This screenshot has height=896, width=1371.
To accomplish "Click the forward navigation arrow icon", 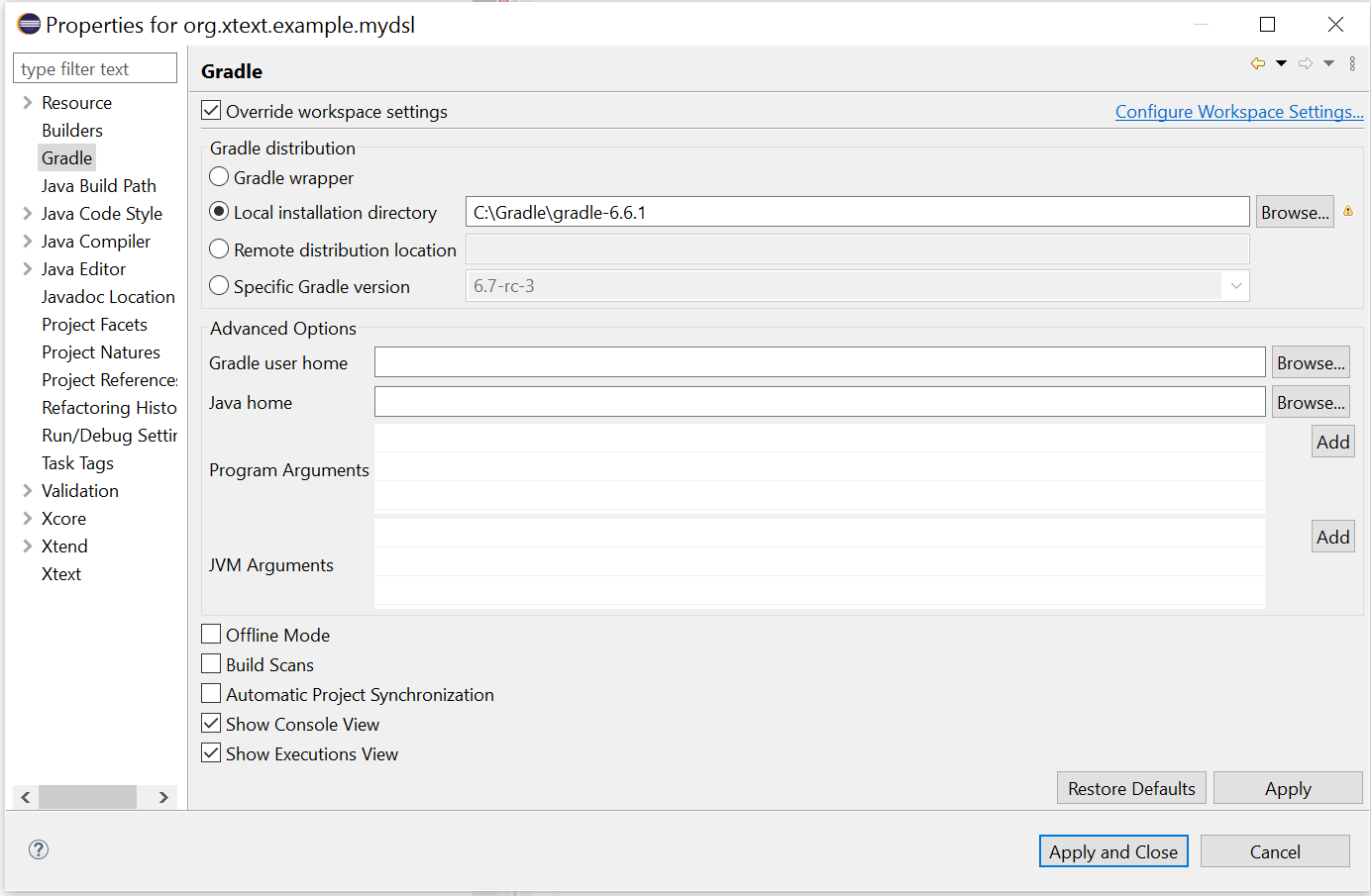I will 1306,63.
